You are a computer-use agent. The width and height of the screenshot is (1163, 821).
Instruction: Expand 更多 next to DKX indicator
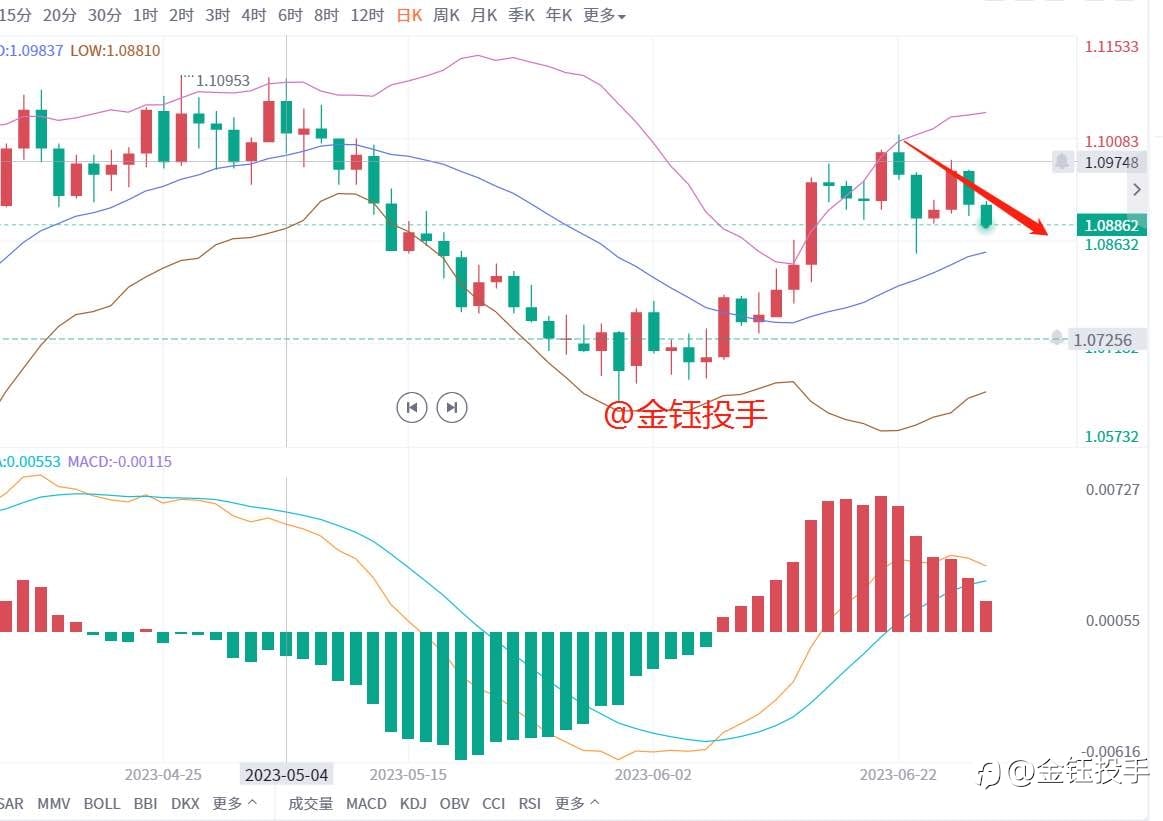[234, 803]
